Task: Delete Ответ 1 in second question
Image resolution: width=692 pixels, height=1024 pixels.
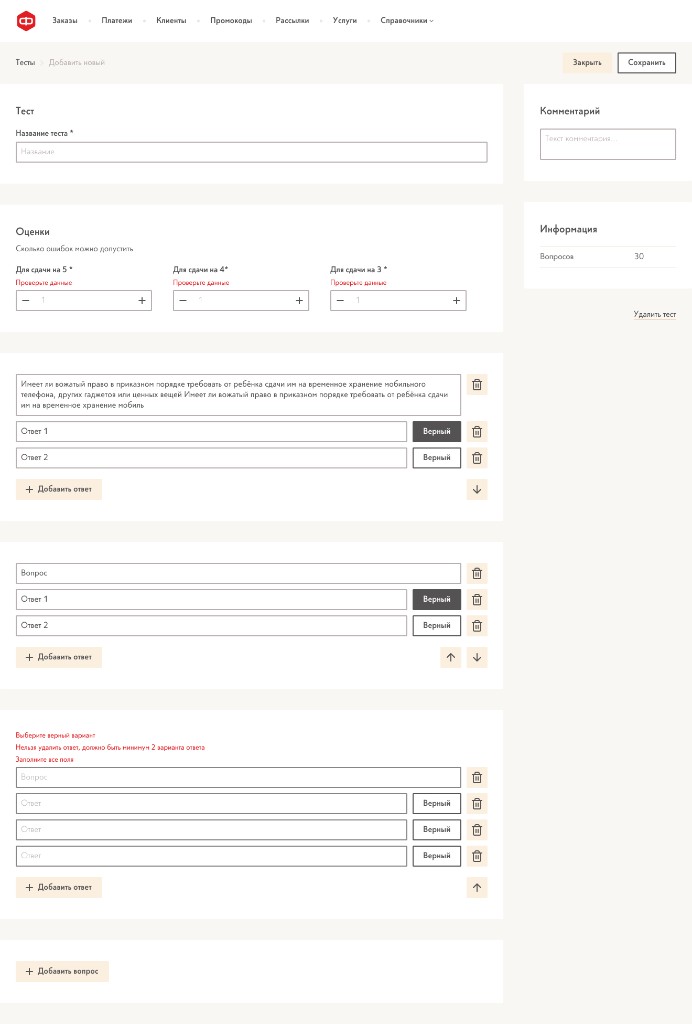Action: pyautogui.click(x=477, y=600)
